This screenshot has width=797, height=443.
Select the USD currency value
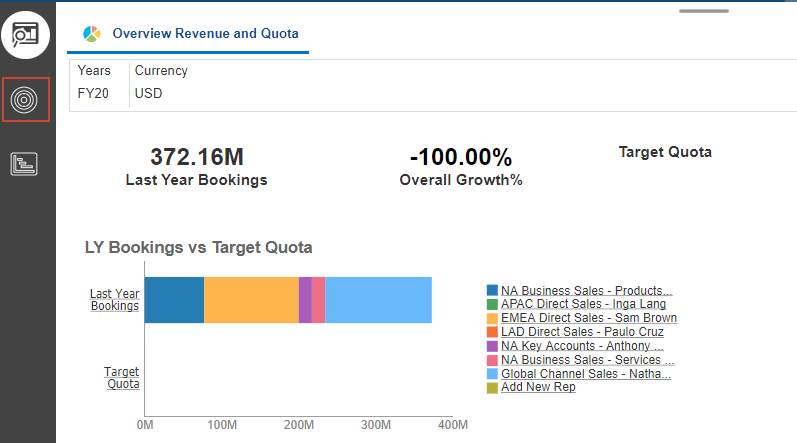coord(148,93)
